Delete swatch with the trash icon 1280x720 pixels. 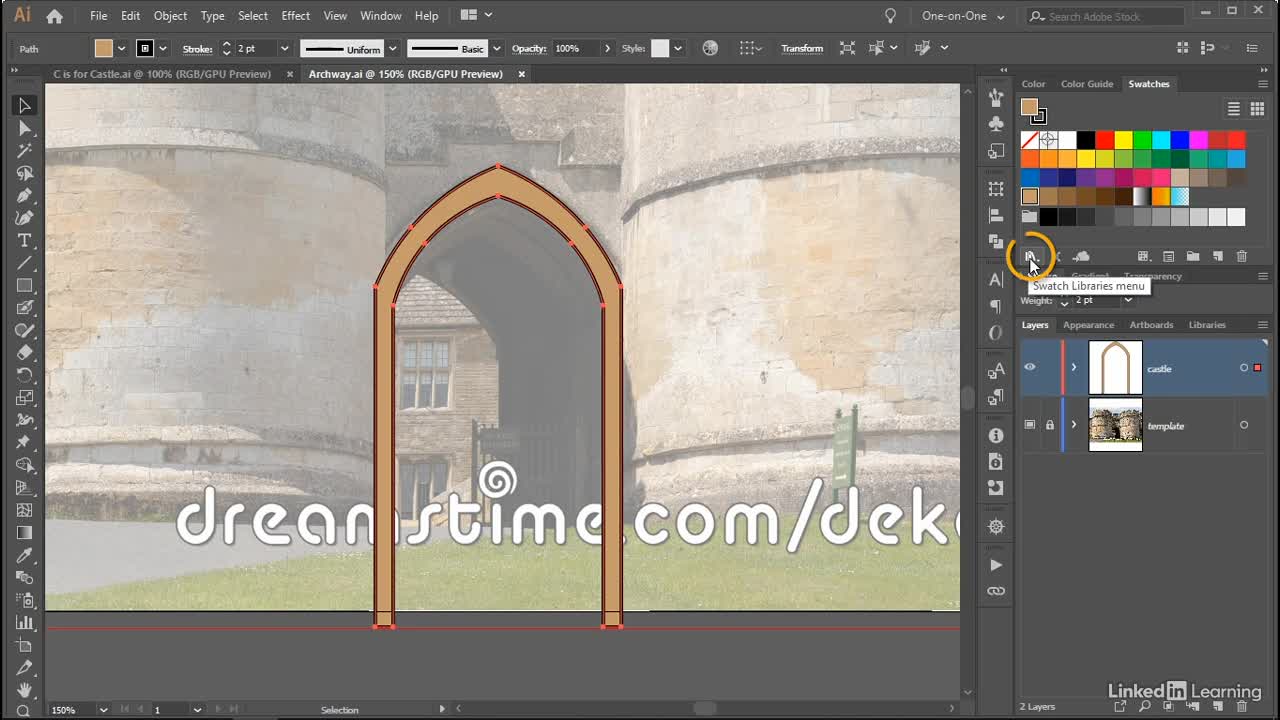click(1242, 257)
